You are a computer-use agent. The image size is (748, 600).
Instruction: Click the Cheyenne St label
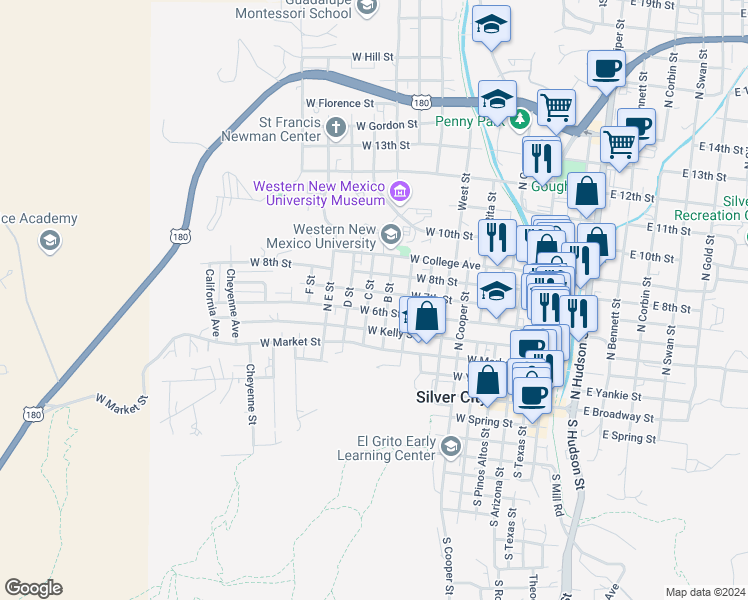pos(251,394)
